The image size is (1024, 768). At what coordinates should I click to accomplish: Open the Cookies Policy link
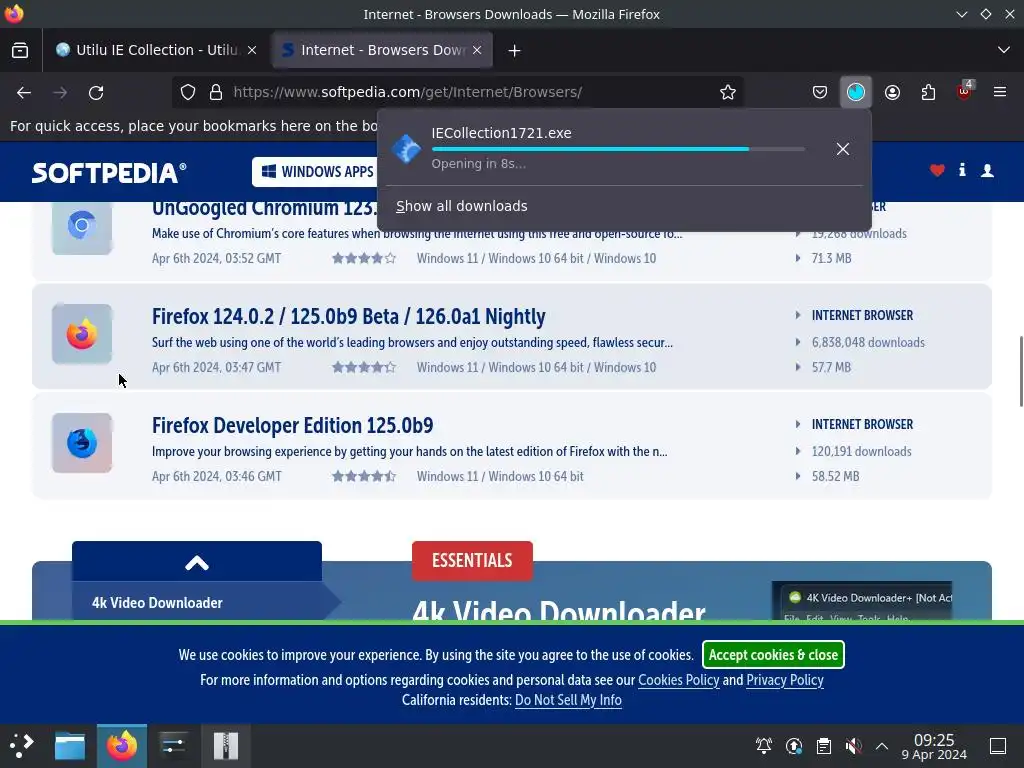click(x=679, y=680)
